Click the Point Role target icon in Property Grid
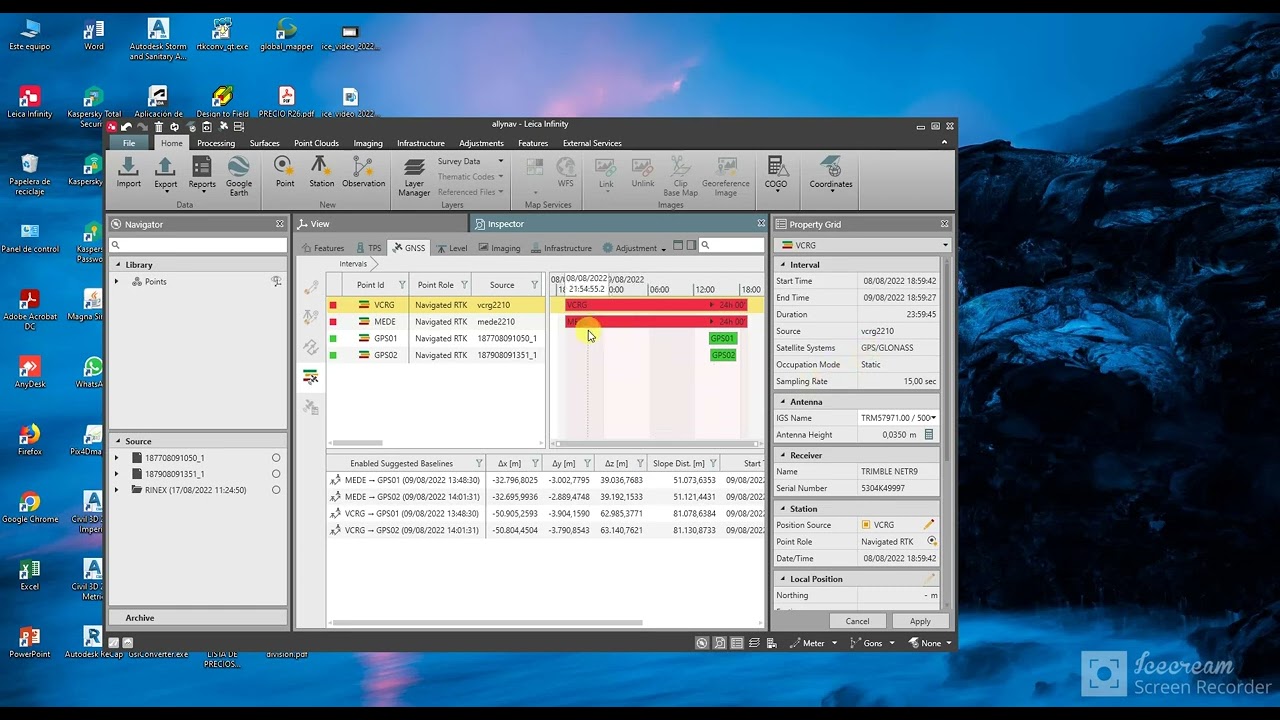The image size is (1280, 720). click(932, 541)
